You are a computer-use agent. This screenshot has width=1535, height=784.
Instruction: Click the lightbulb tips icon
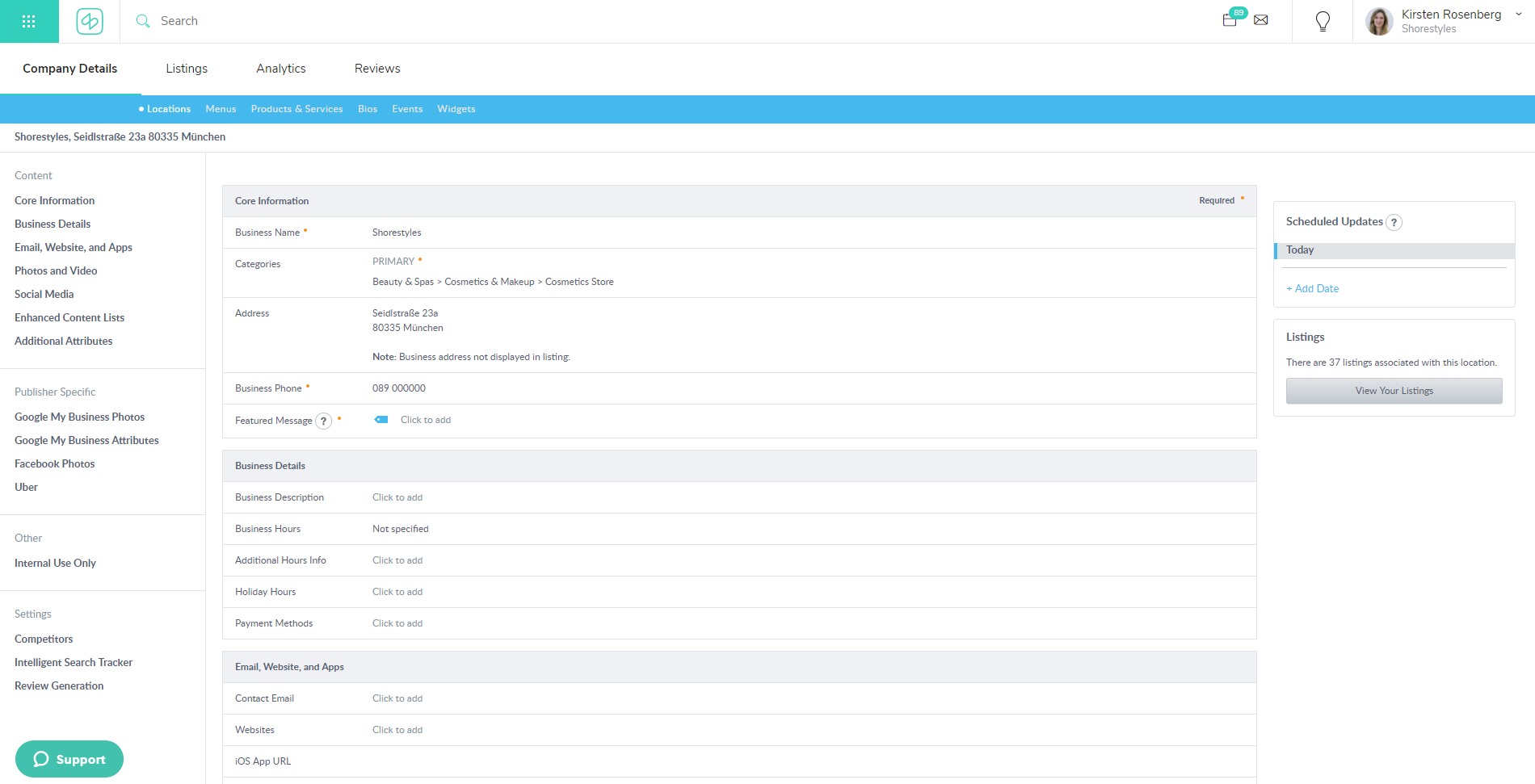click(x=1323, y=21)
